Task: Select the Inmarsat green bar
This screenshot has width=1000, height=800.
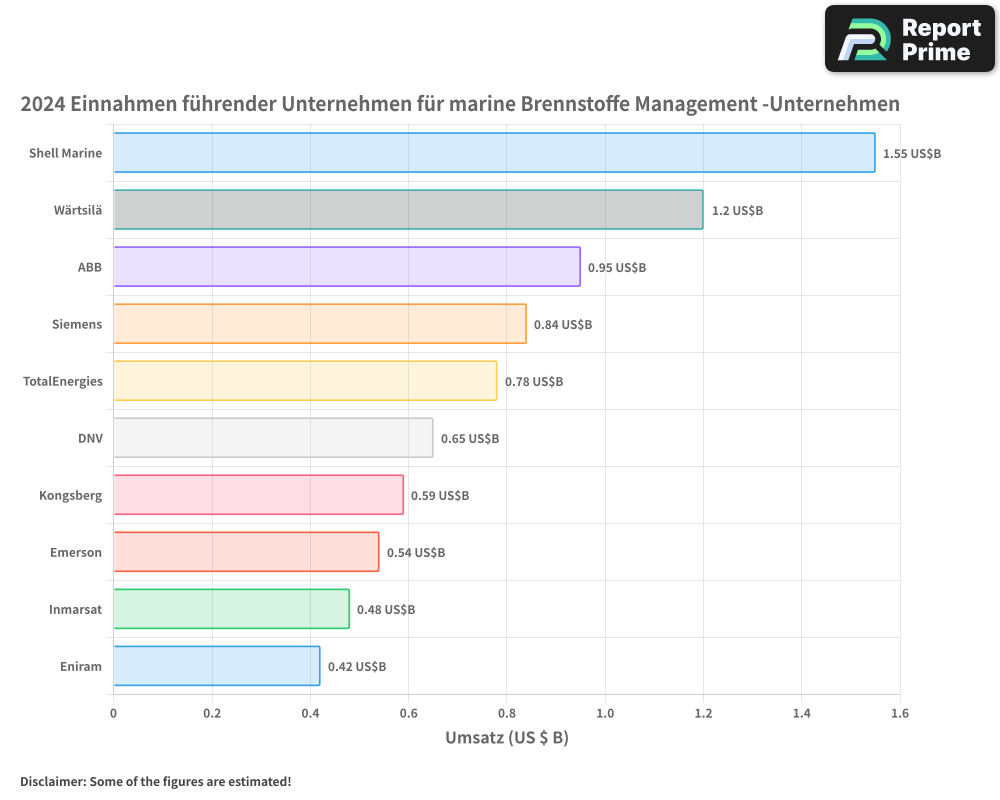Action: tap(230, 609)
